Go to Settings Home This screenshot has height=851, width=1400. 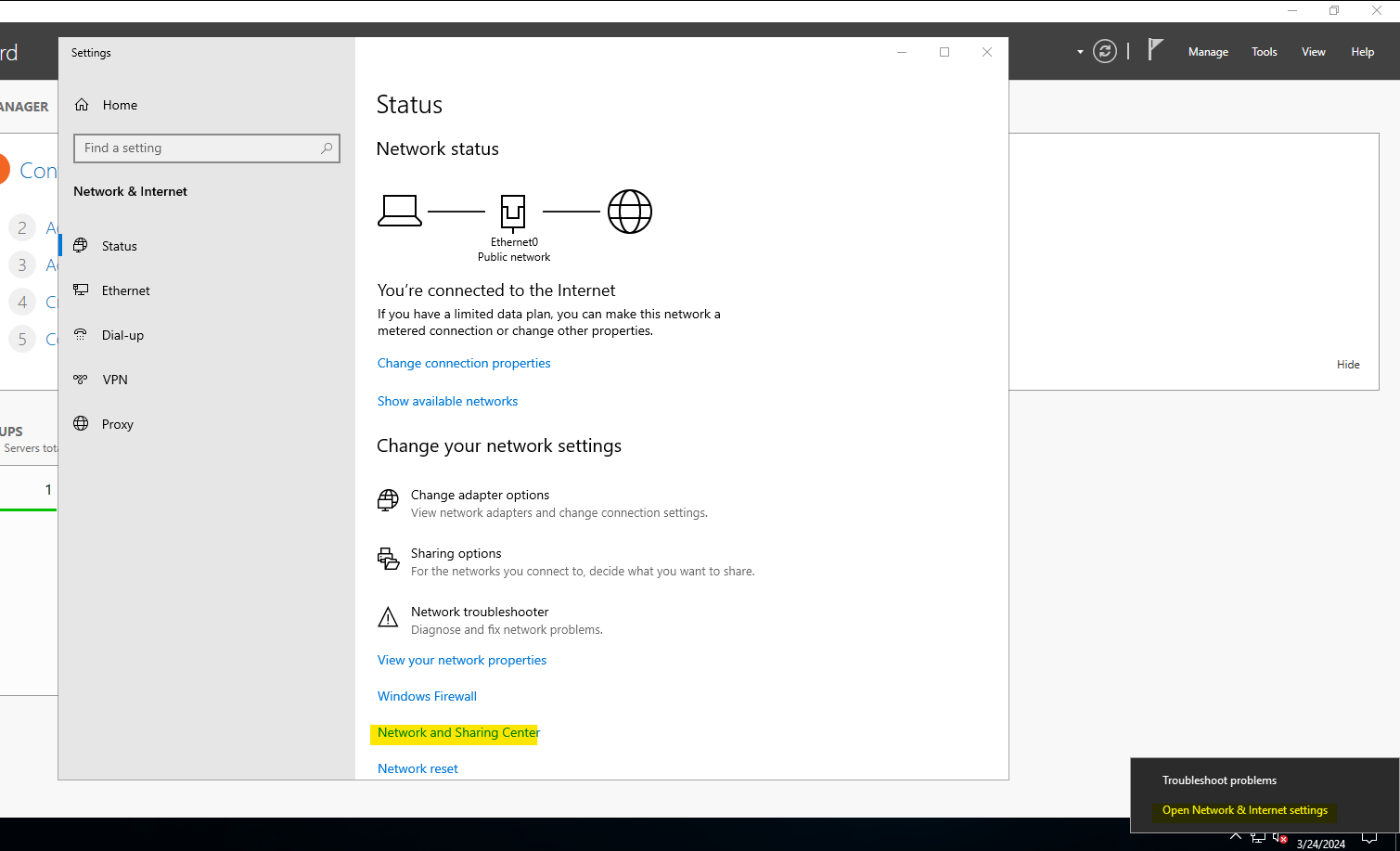point(120,105)
